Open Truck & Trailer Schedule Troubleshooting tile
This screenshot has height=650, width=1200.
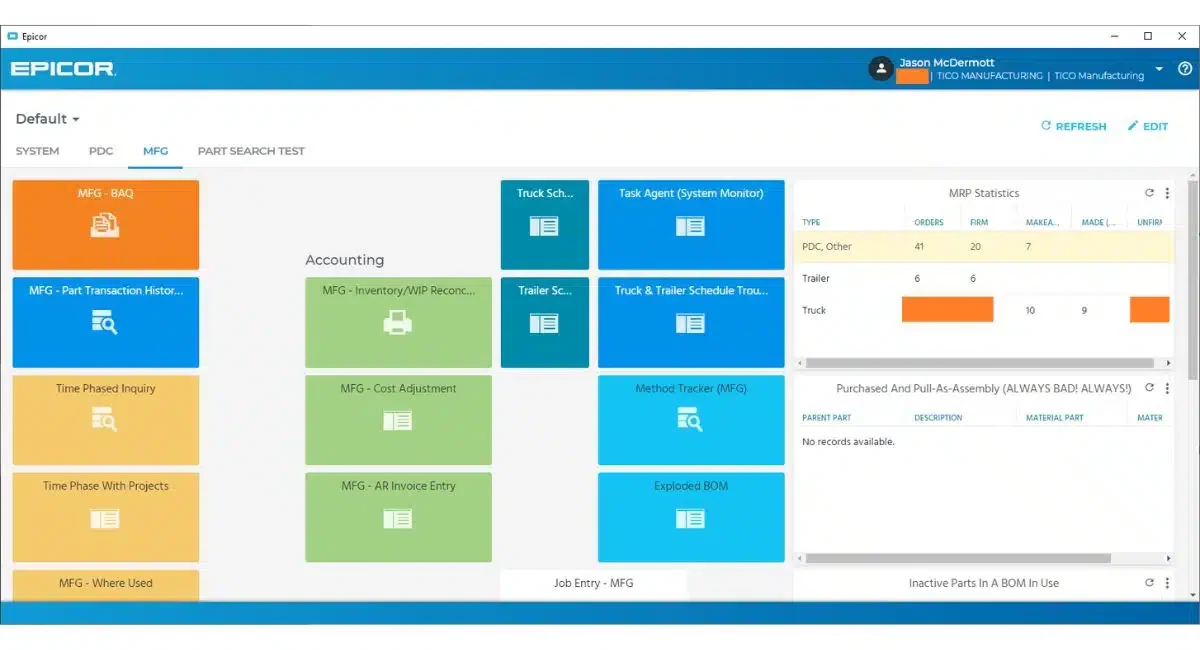(691, 322)
